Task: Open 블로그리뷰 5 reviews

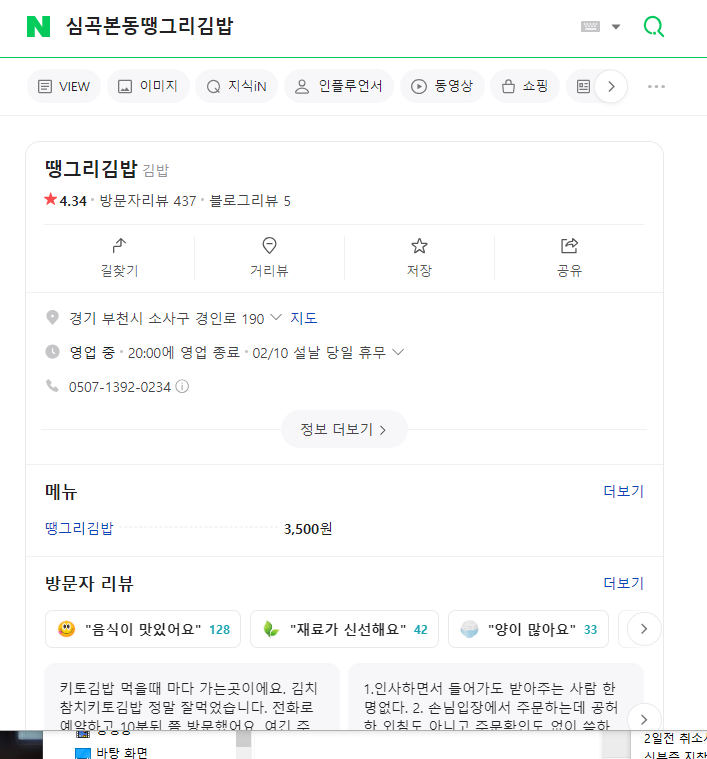Action: click(x=250, y=200)
